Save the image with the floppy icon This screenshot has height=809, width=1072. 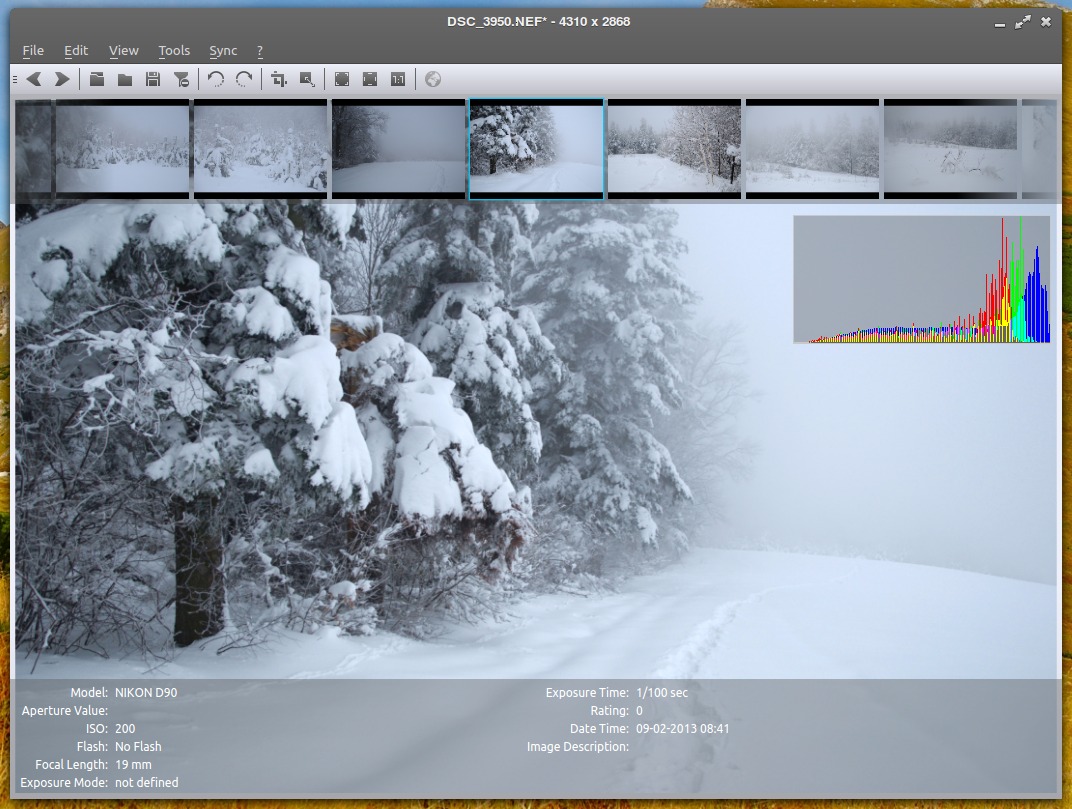pos(152,79)
